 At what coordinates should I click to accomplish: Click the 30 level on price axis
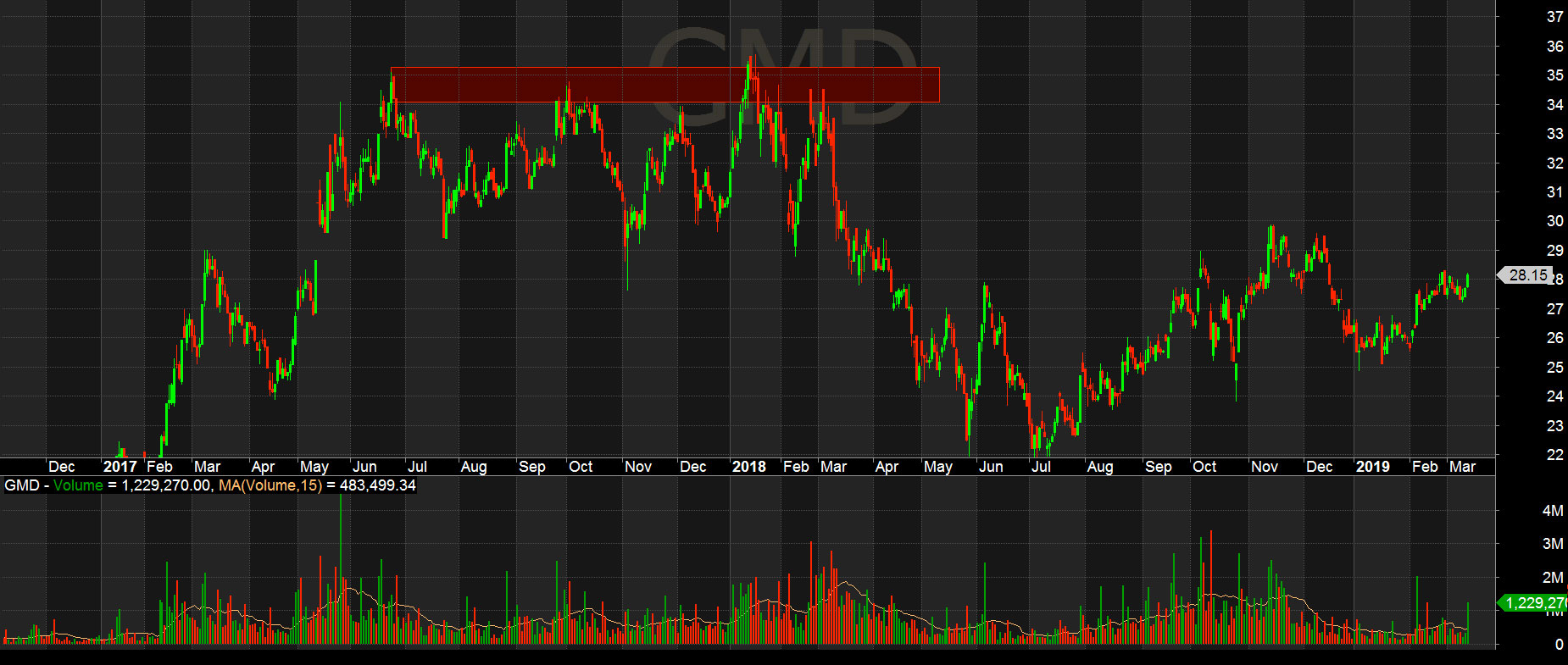point(1554,221)
